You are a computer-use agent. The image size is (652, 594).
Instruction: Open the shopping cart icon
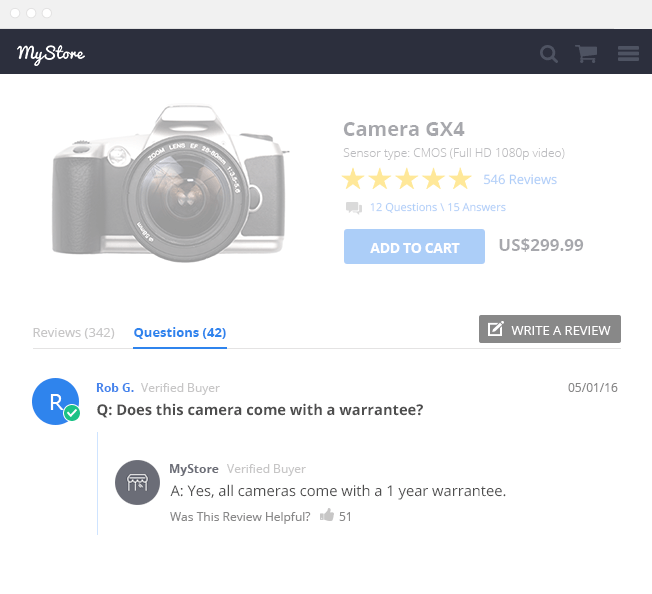pos(586,54)
